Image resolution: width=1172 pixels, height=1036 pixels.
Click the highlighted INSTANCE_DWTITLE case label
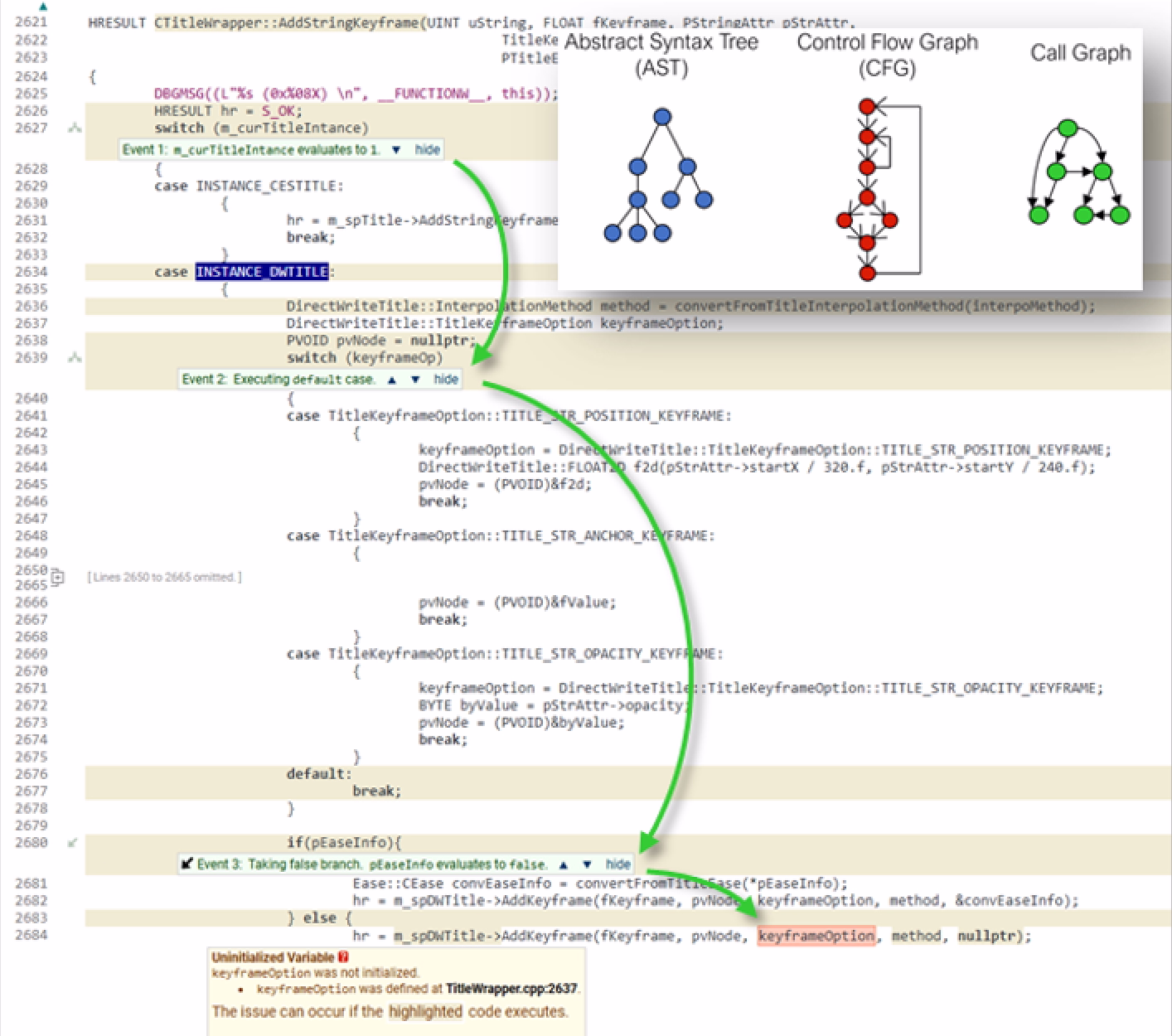[x=262, y=272]
